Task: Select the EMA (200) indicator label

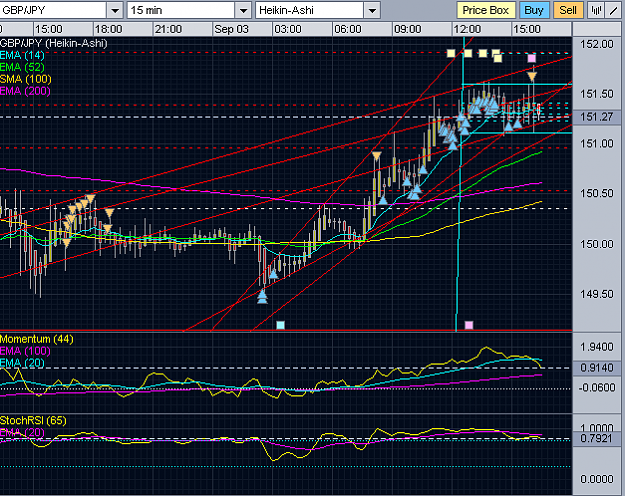Action: 25,91
